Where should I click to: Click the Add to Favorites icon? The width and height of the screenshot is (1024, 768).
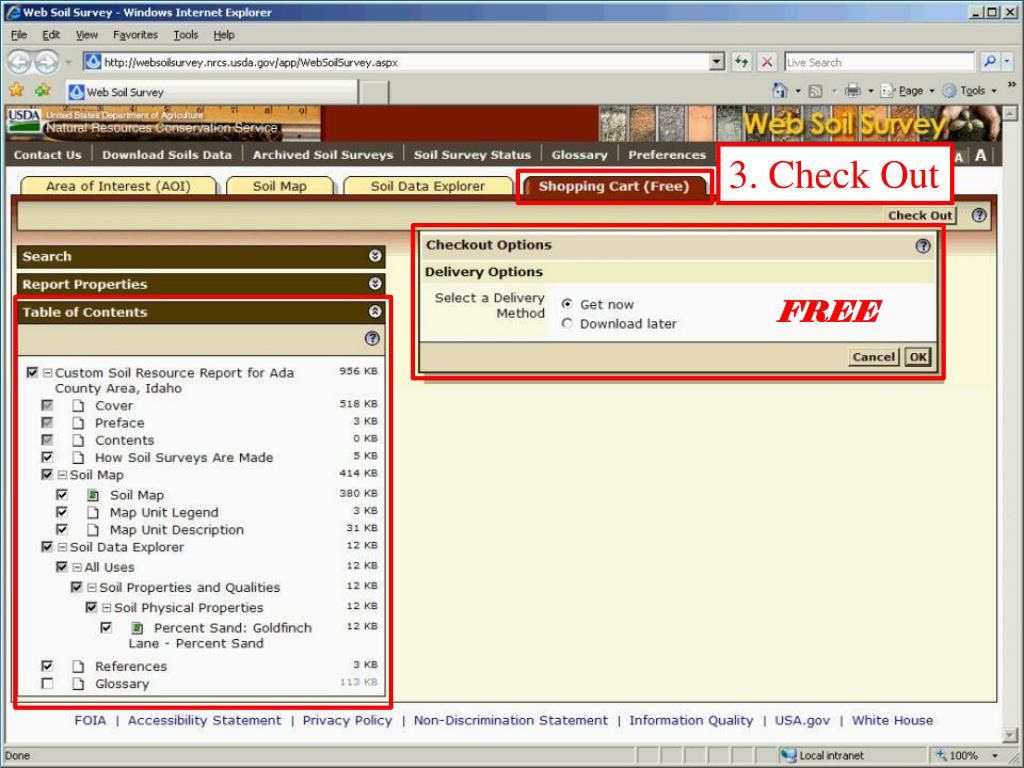[42, 91]
